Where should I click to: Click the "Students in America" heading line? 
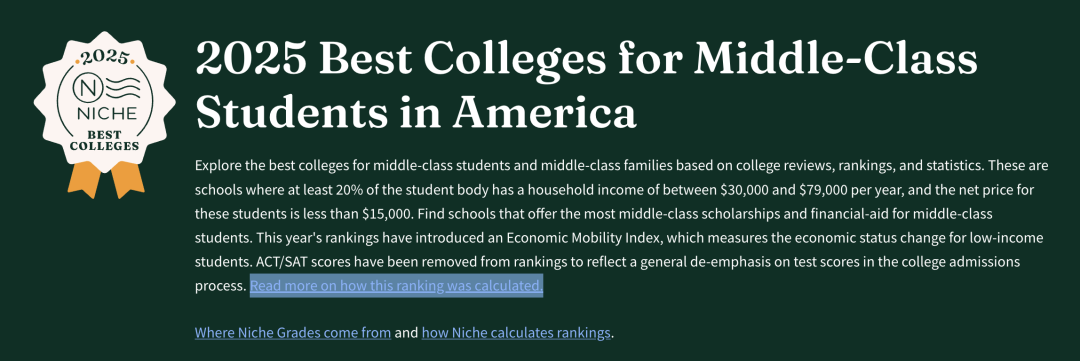click(415, 111)
